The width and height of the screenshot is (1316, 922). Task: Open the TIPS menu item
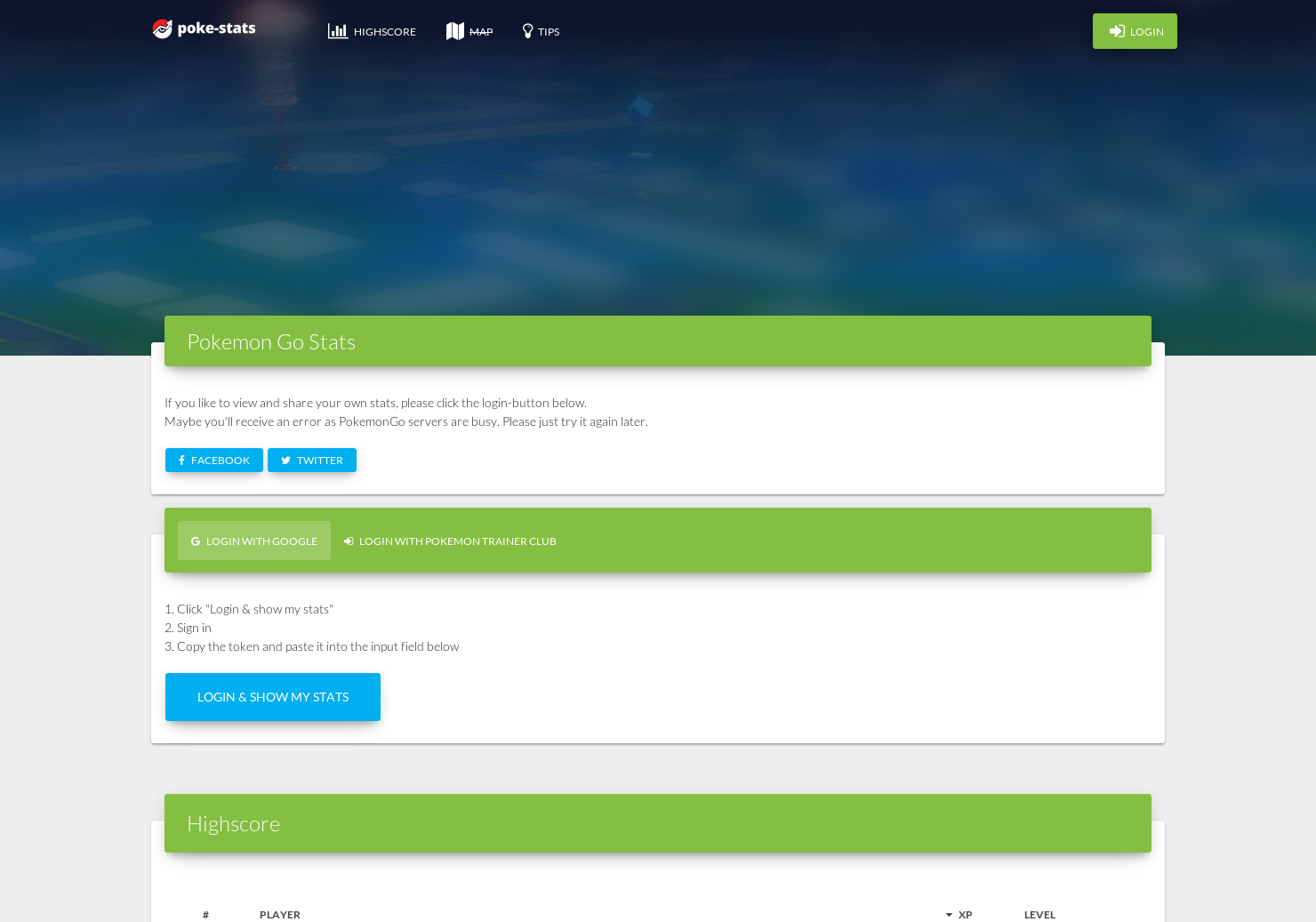(541, 31)
